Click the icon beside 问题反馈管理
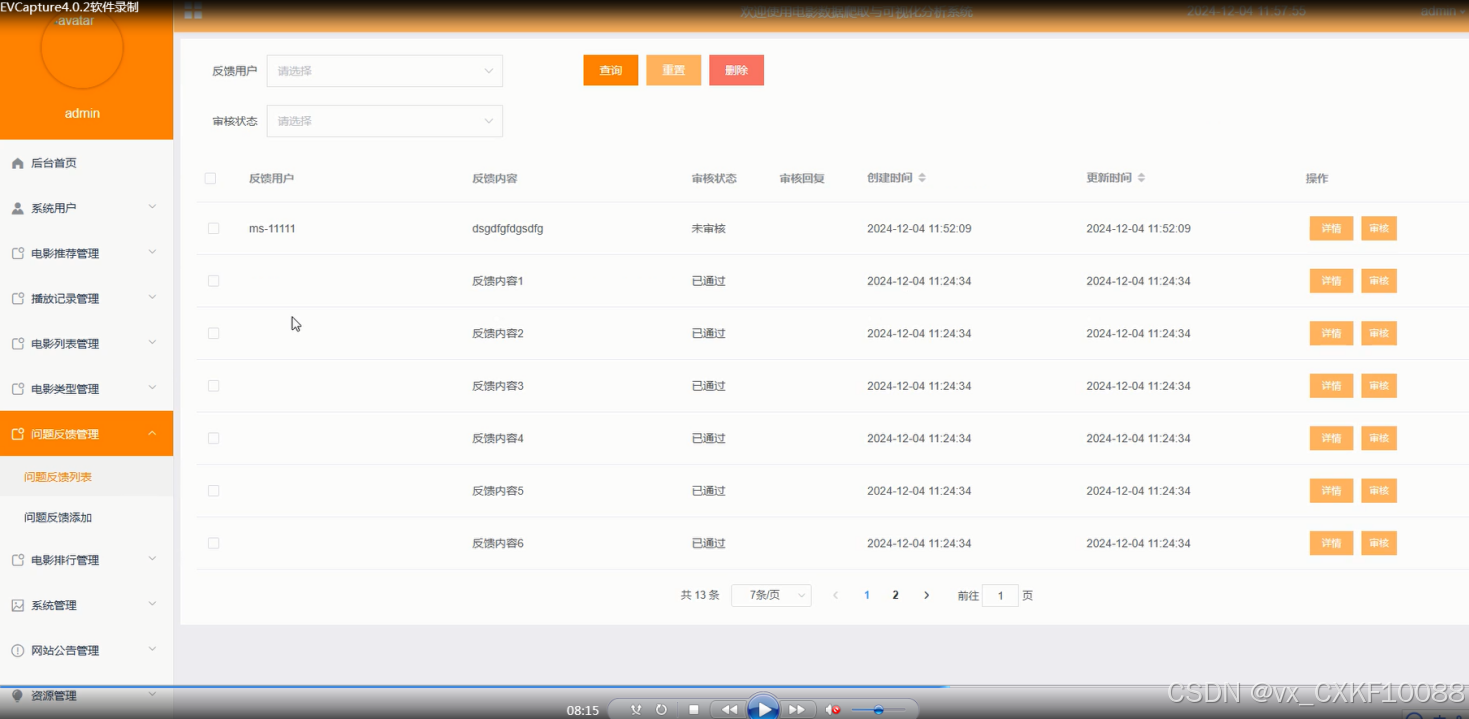 [x=17, y=434]
